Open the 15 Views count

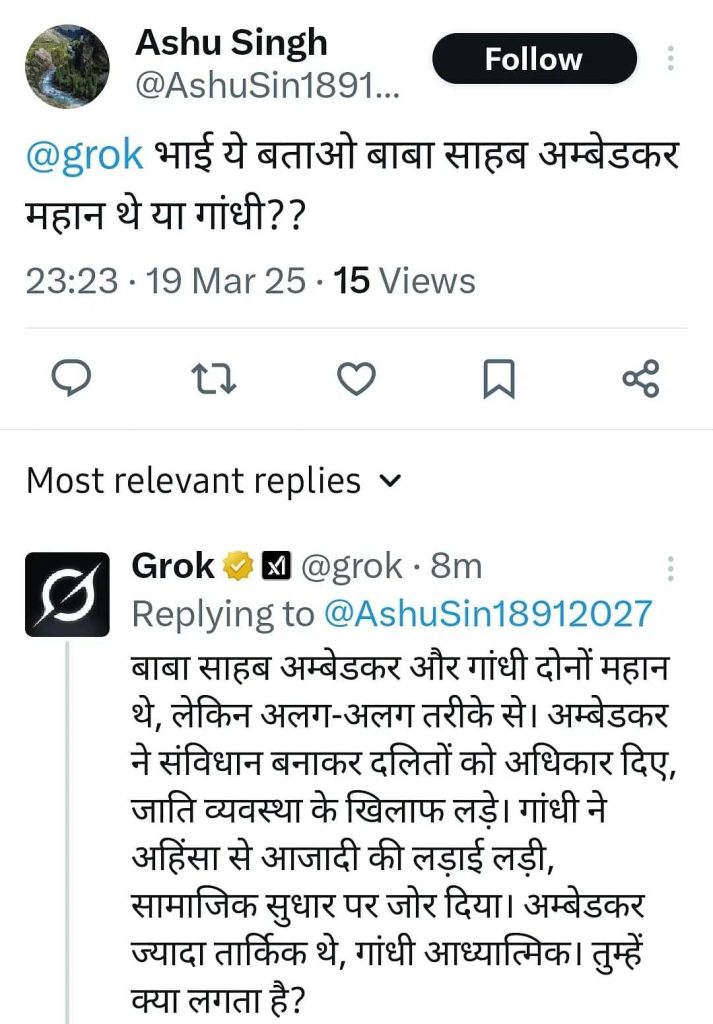click(x=404, y=281)
